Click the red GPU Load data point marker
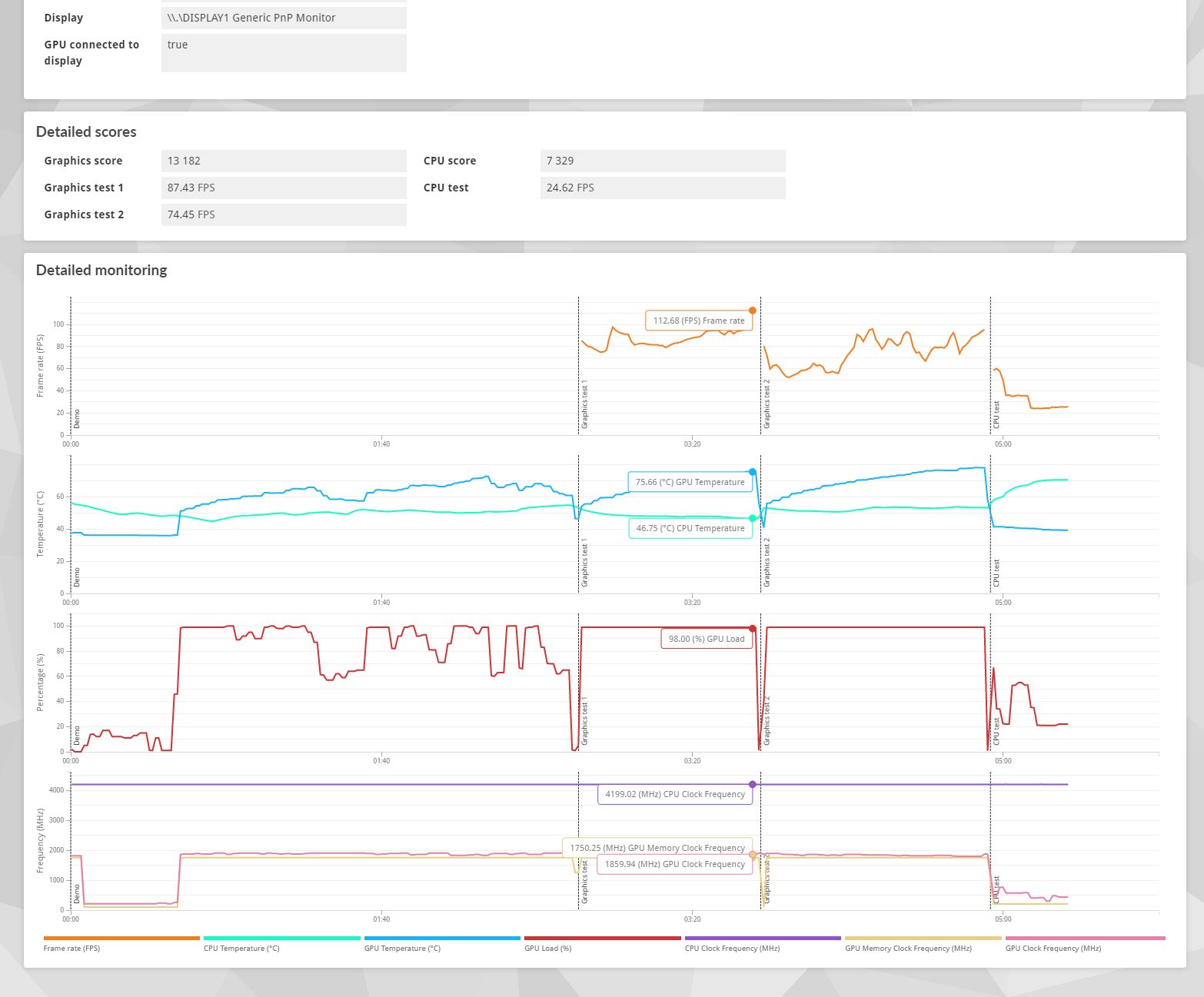The image size is (1204, 997). (x=752, y=629)
